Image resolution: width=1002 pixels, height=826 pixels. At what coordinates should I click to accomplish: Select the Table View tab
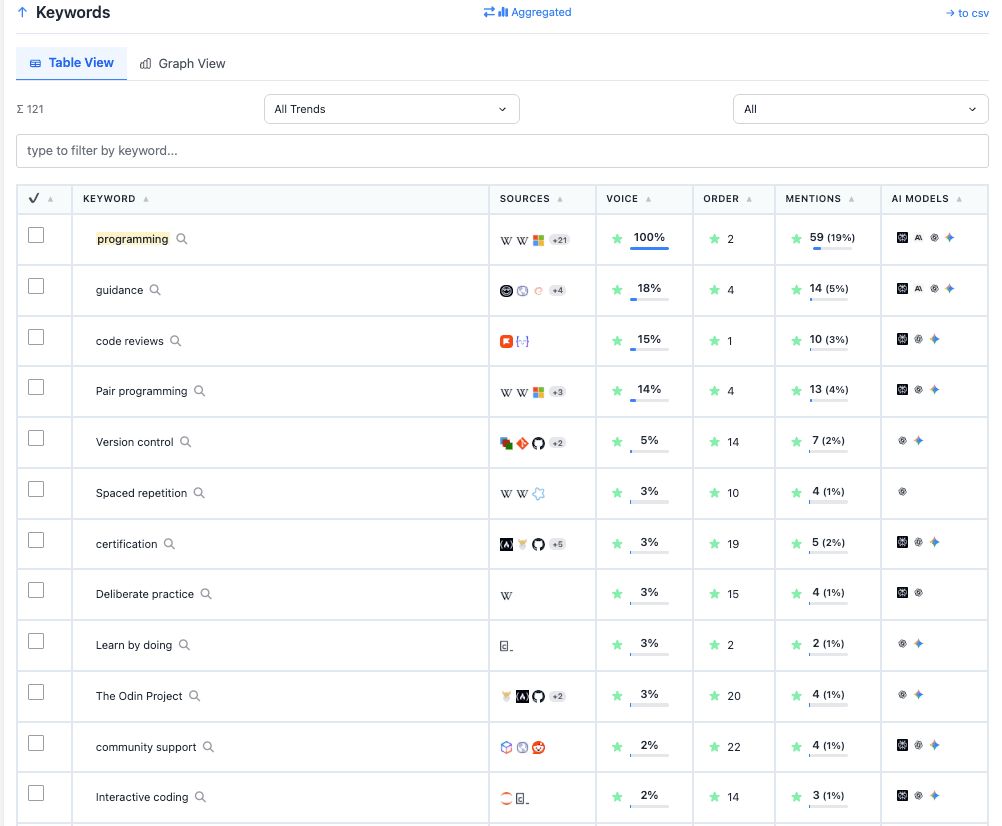coord(71,62)
